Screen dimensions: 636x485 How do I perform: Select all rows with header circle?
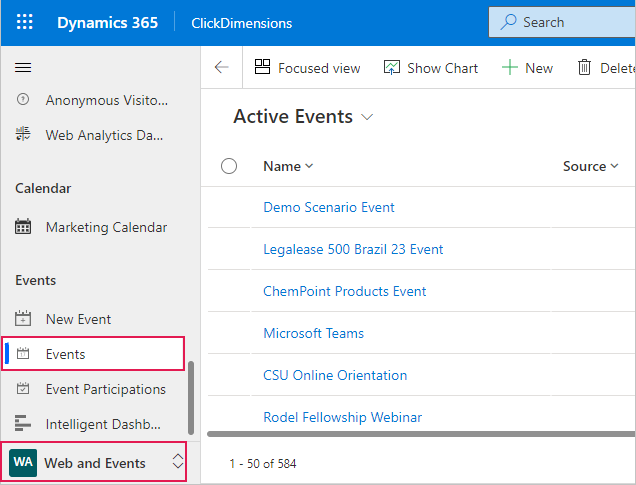click(229, 166)
